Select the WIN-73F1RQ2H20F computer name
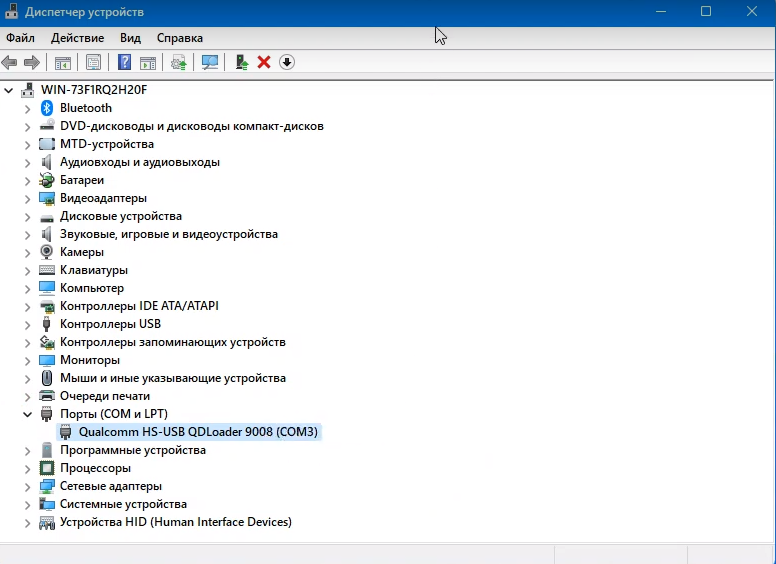 pyautogui.click(x=94, y=90)
